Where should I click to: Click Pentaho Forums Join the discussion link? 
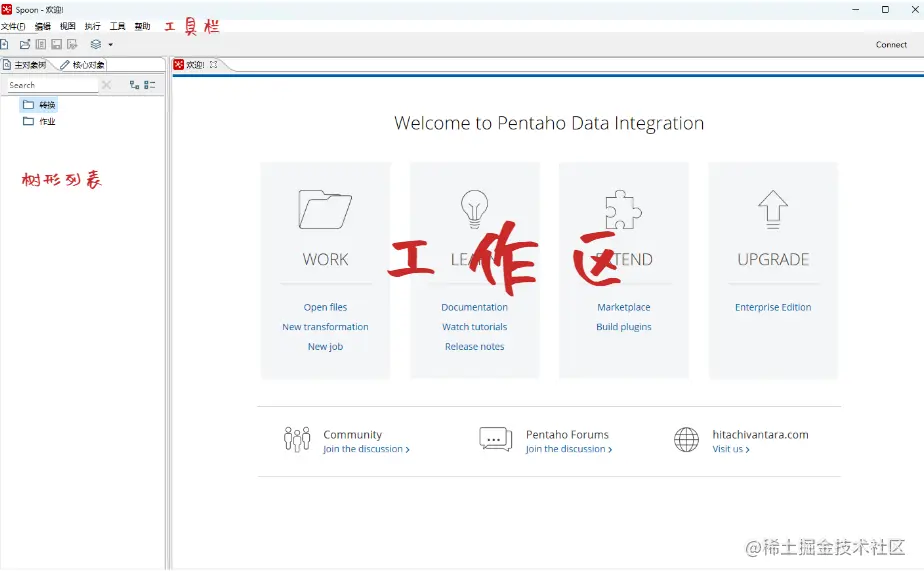(x=569, y=449)
